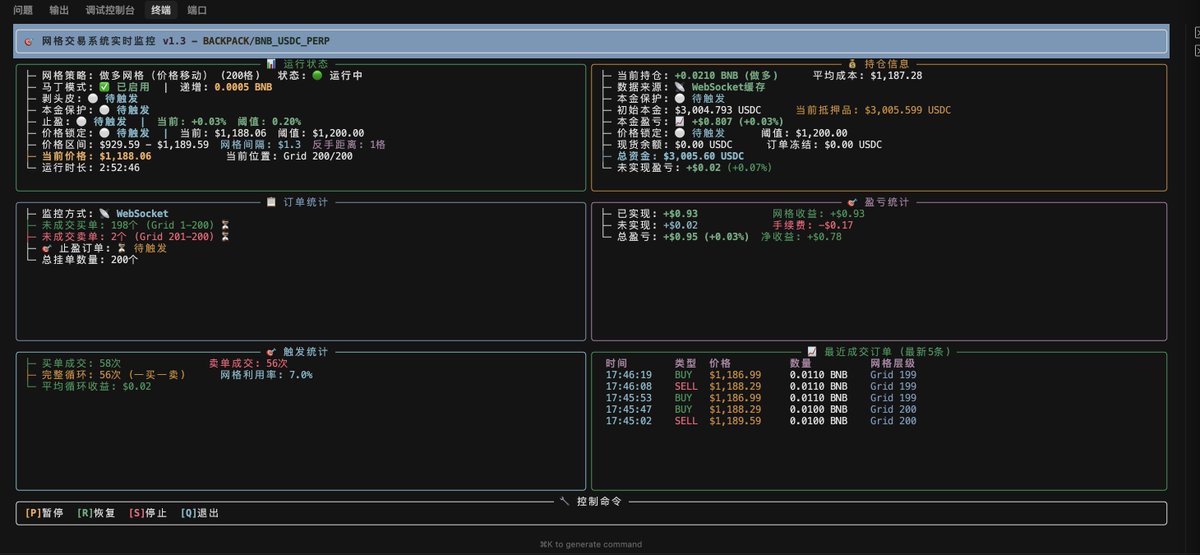Click the satellite icon in 数据来源 row
This screenshot has height=555, width=1200.
pos(681,87)
